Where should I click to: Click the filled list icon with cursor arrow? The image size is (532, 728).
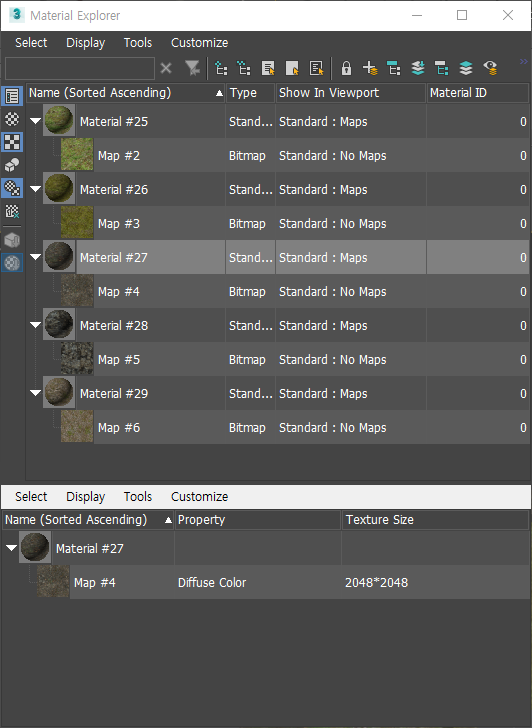click(268, 69)
